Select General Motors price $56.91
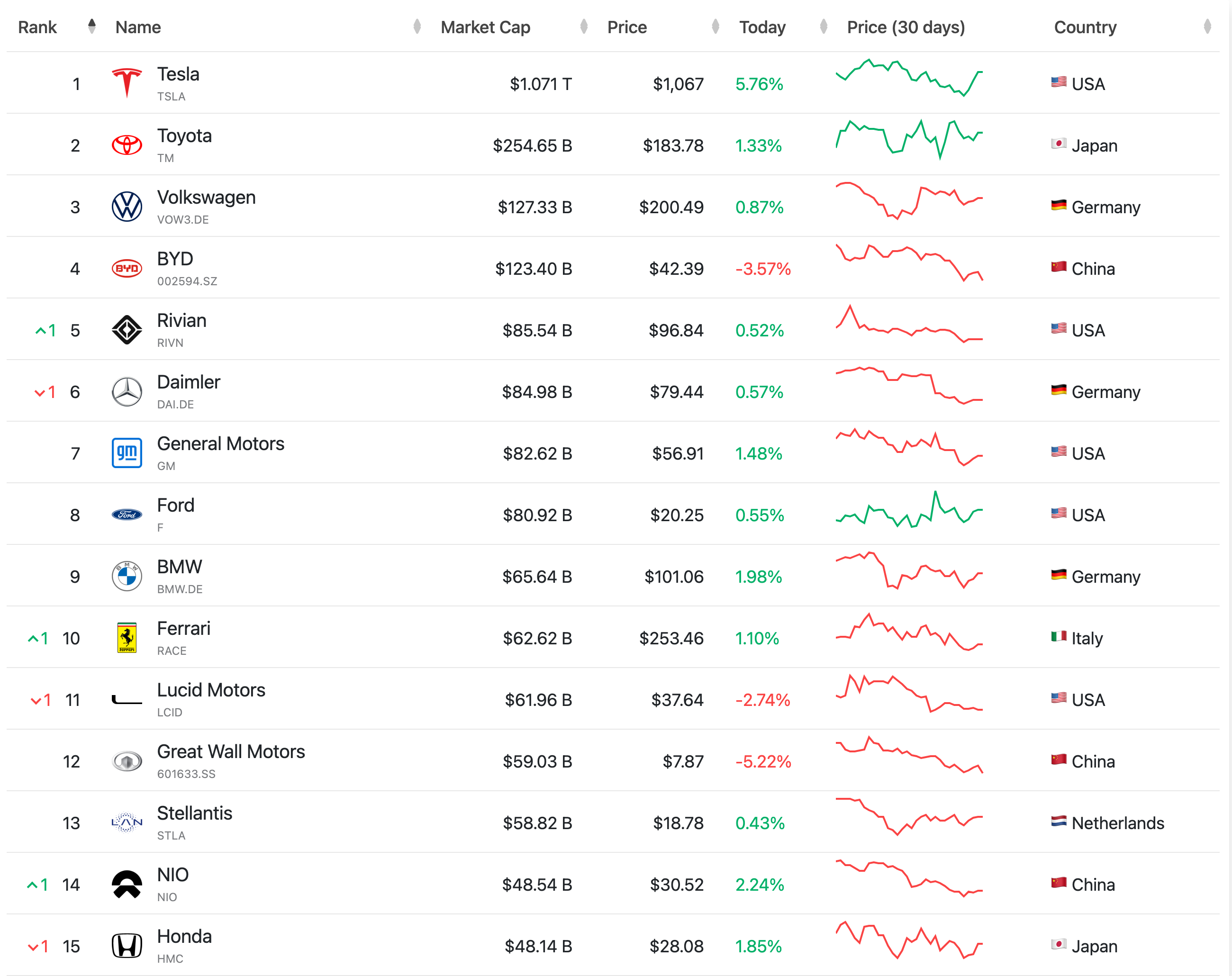Image resolution: width=1232 pixels, height=976 pixels. point(678,454)
